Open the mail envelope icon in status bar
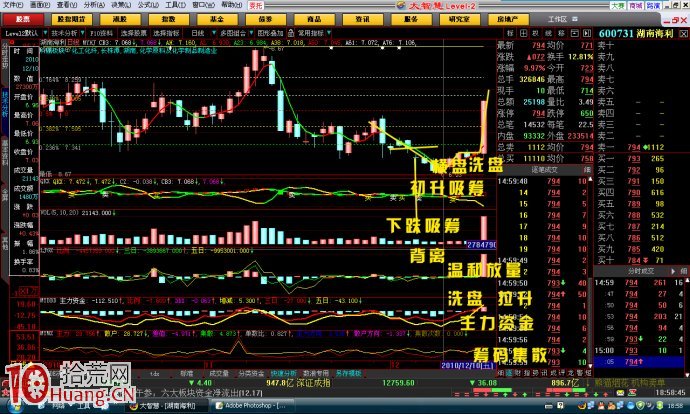 (x=620, y=392)
